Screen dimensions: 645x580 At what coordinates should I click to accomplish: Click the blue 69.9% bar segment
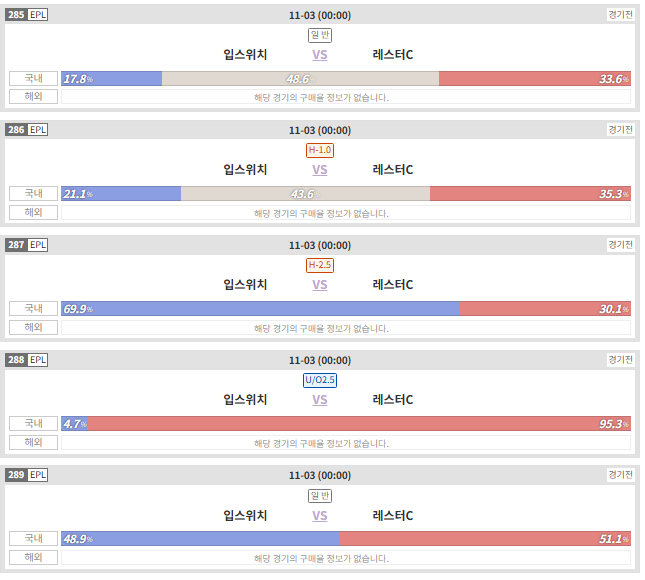click(x=260, y=309)
